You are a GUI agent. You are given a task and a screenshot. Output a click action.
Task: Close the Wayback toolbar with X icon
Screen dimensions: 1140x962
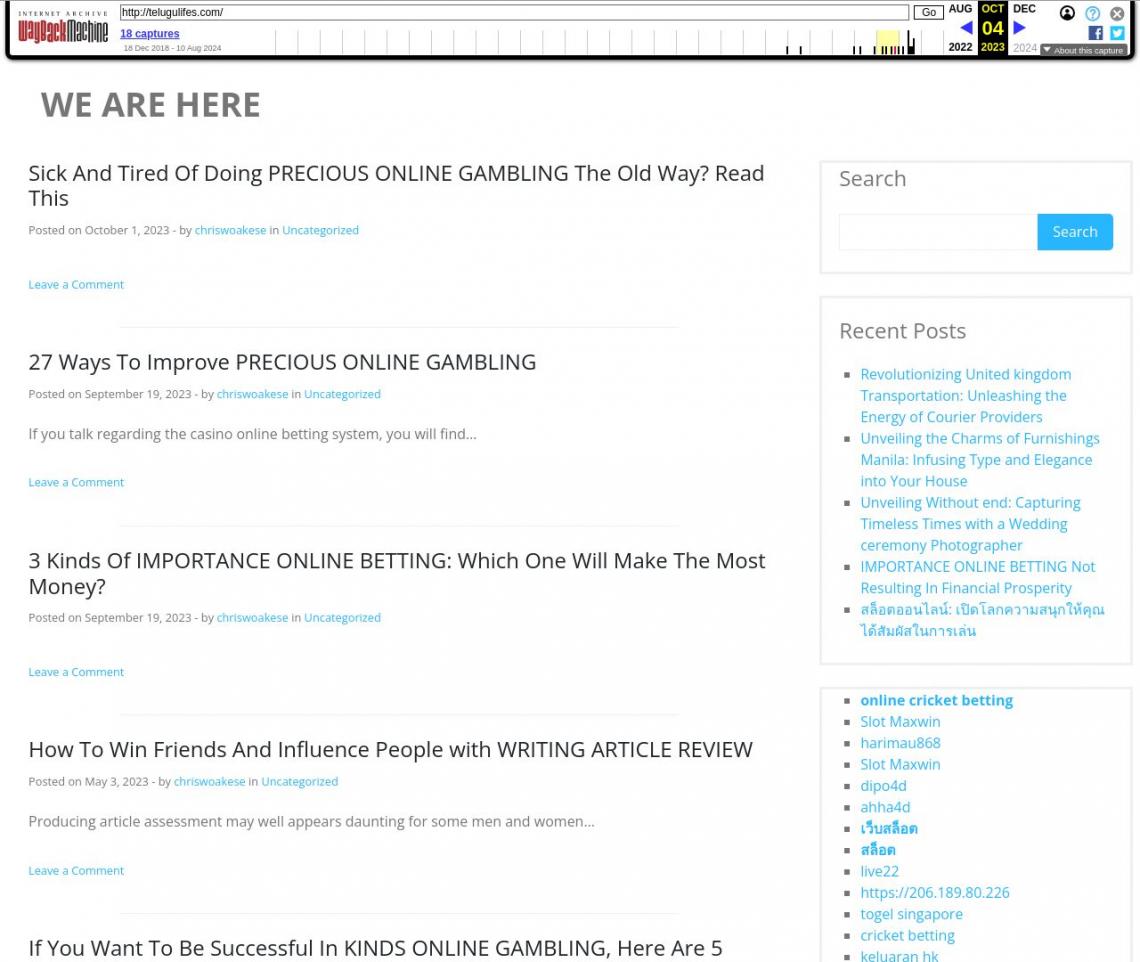[x=1117, y=13]
